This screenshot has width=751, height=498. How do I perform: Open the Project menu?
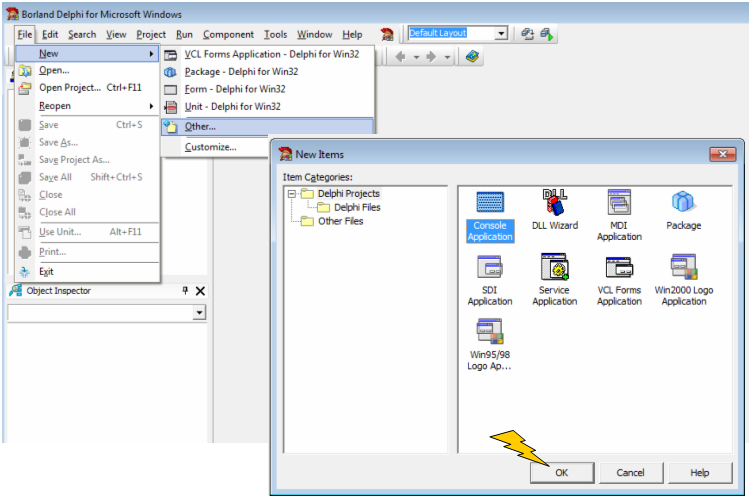pyautogui.click(x=151, y=34)
